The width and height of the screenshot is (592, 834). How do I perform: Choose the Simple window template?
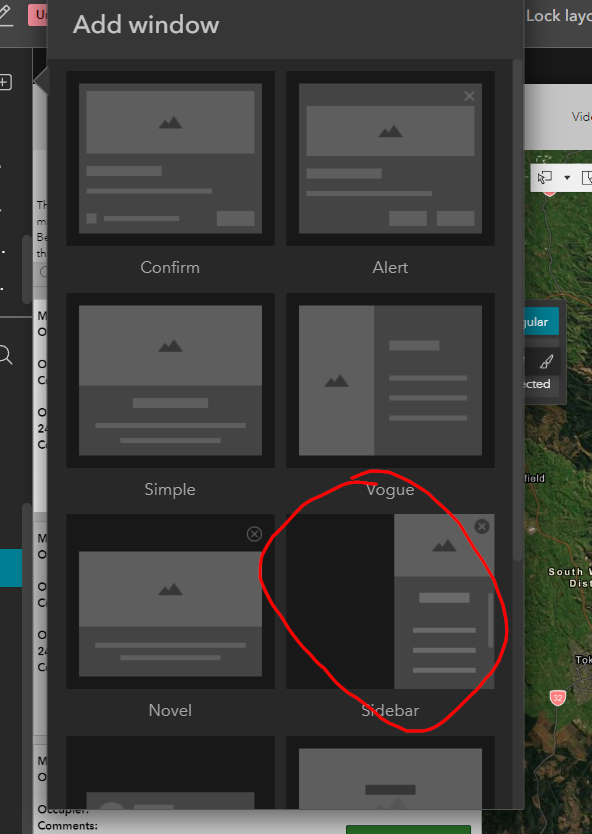tap(170, 380)
